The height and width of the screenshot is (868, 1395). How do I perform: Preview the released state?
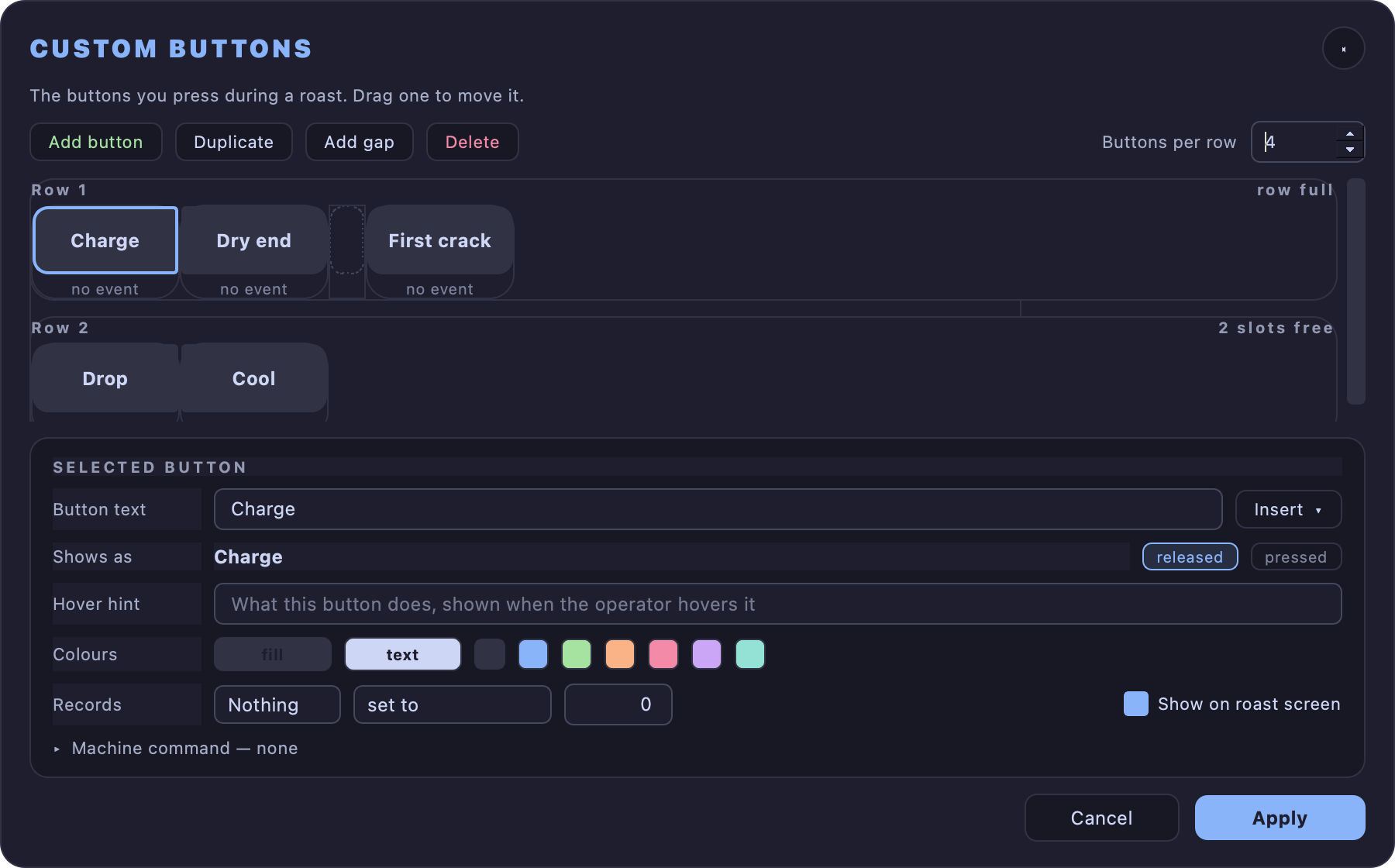(1190, 556)
